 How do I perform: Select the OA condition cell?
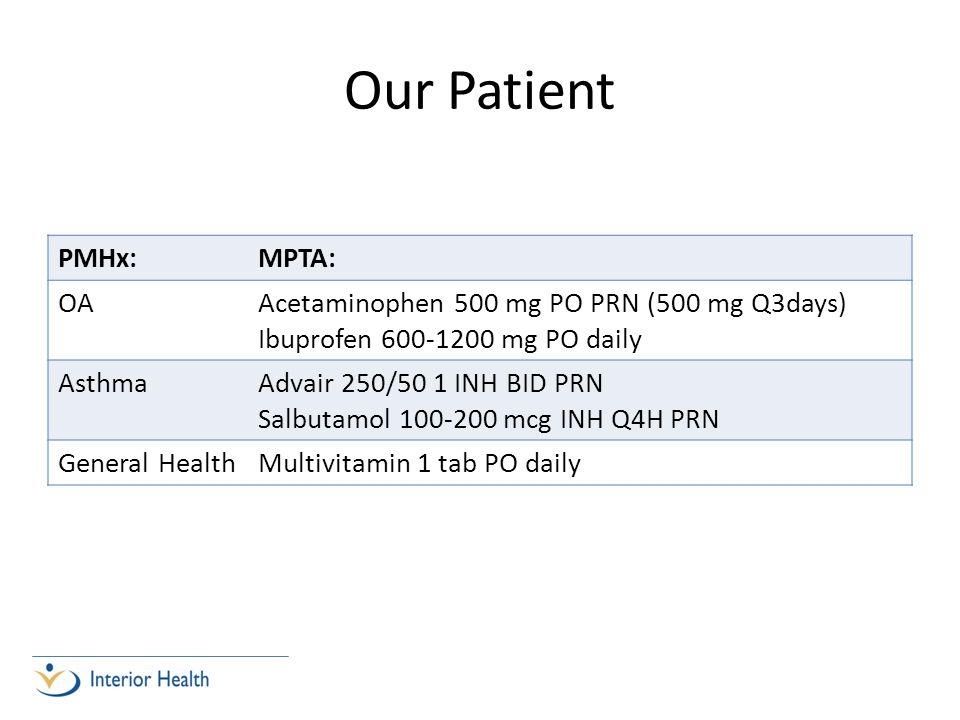(76, 304)
